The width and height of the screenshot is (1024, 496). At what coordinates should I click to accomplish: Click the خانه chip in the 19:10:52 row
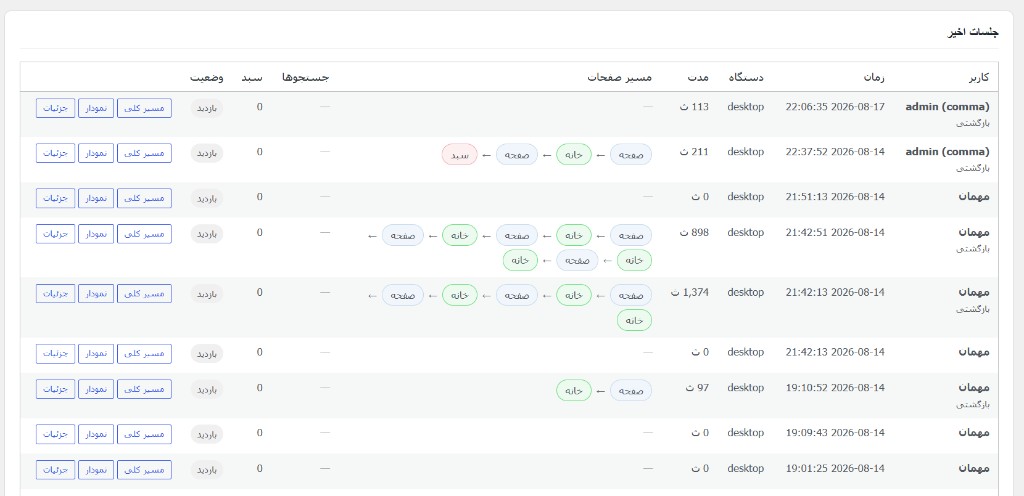[x=573, y=390]
